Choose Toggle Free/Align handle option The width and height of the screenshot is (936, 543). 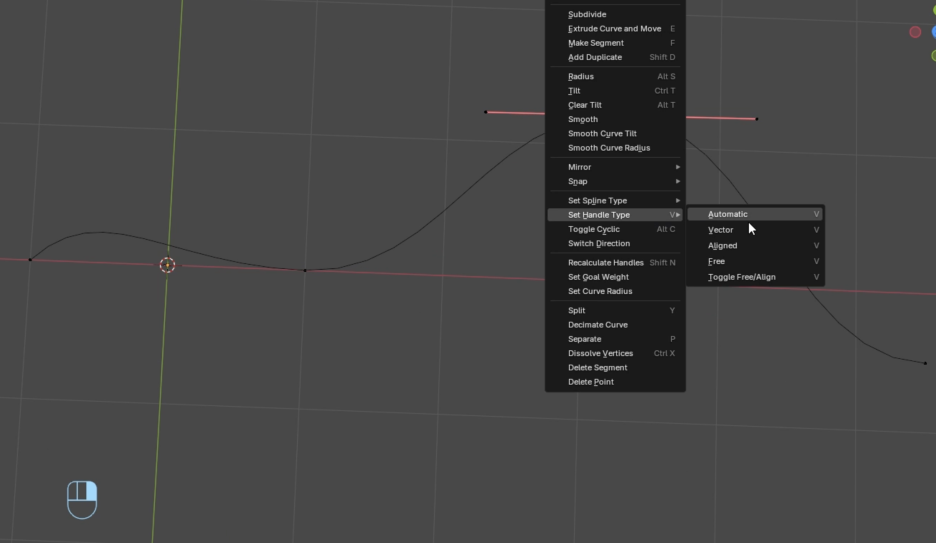(755, 277)
